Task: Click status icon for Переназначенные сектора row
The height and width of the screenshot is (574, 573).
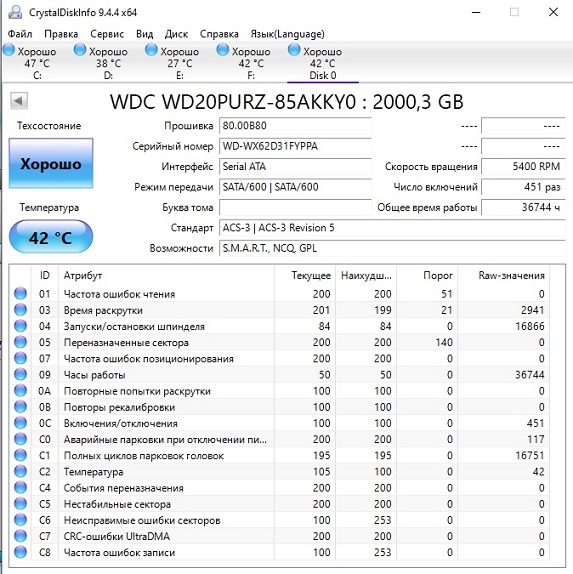Action: (21, 342)
